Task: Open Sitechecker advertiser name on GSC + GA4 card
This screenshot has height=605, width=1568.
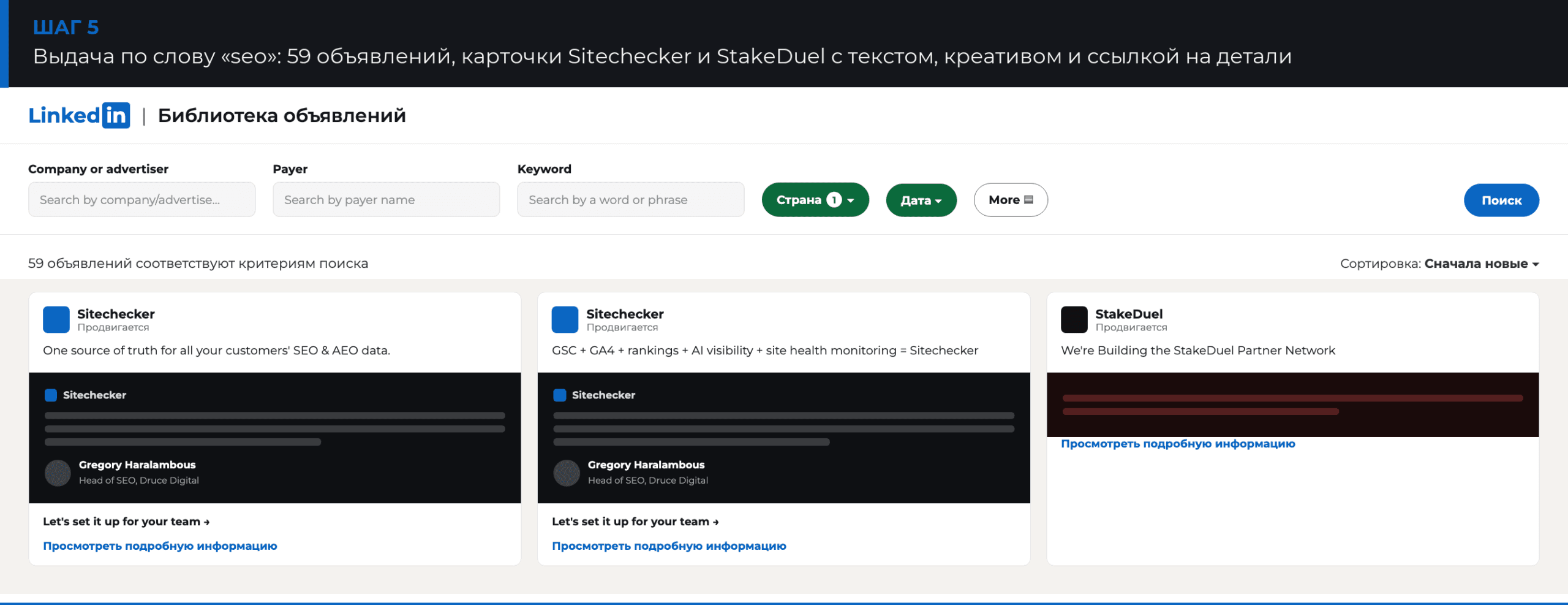Action: point(625,314)
